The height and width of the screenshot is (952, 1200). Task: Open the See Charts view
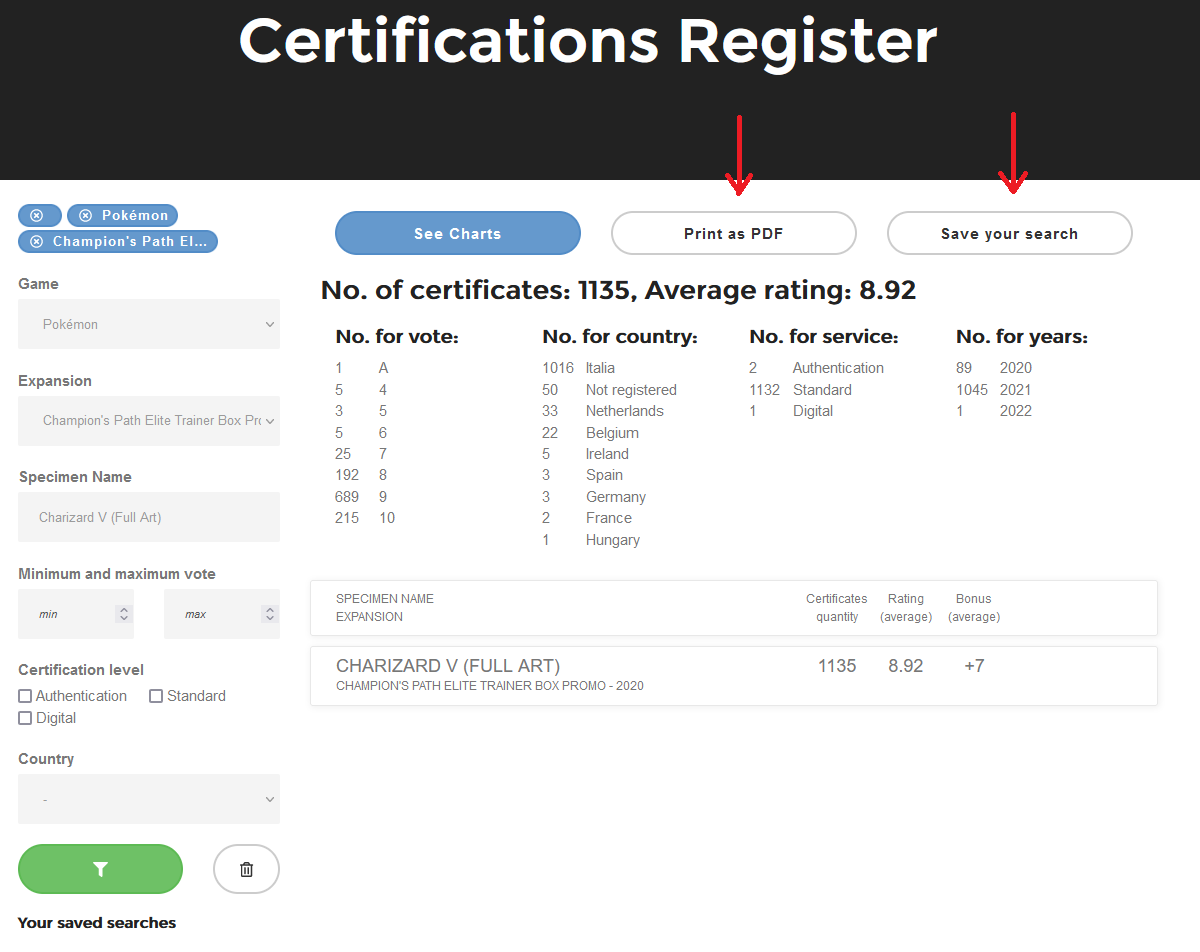click(x=457, y=233)
